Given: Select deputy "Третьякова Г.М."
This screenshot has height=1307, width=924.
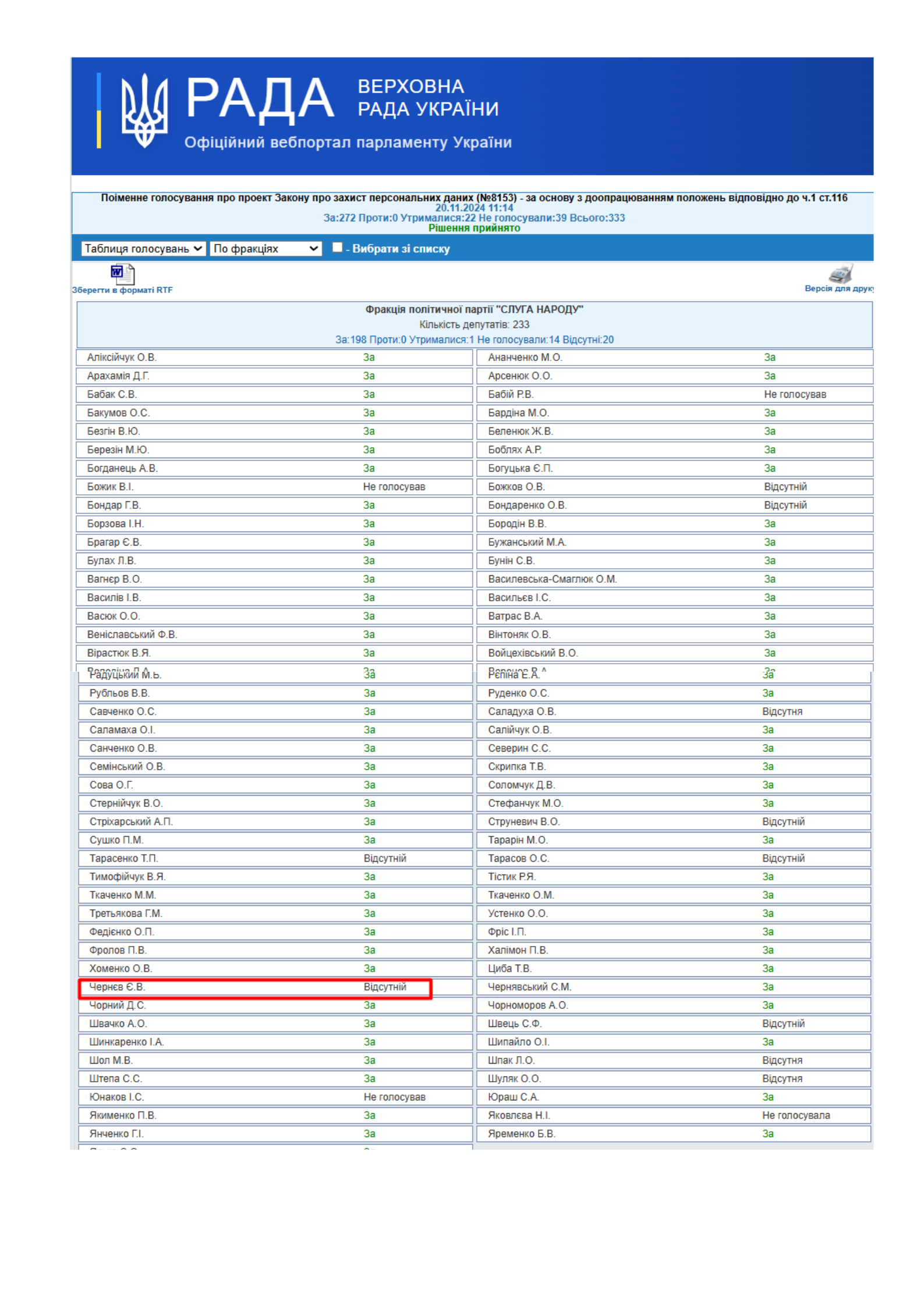Looking at the screenshot, I should 126,913.
